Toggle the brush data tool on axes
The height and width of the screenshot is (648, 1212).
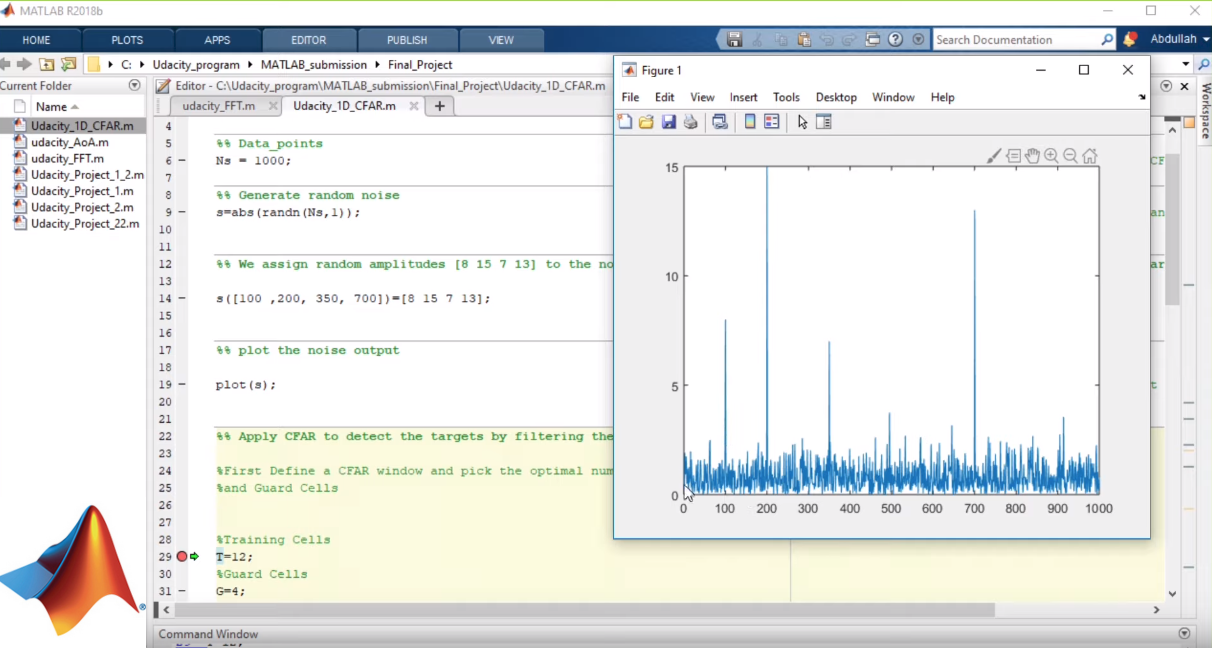pyautogui.click(x=994, y=156)
